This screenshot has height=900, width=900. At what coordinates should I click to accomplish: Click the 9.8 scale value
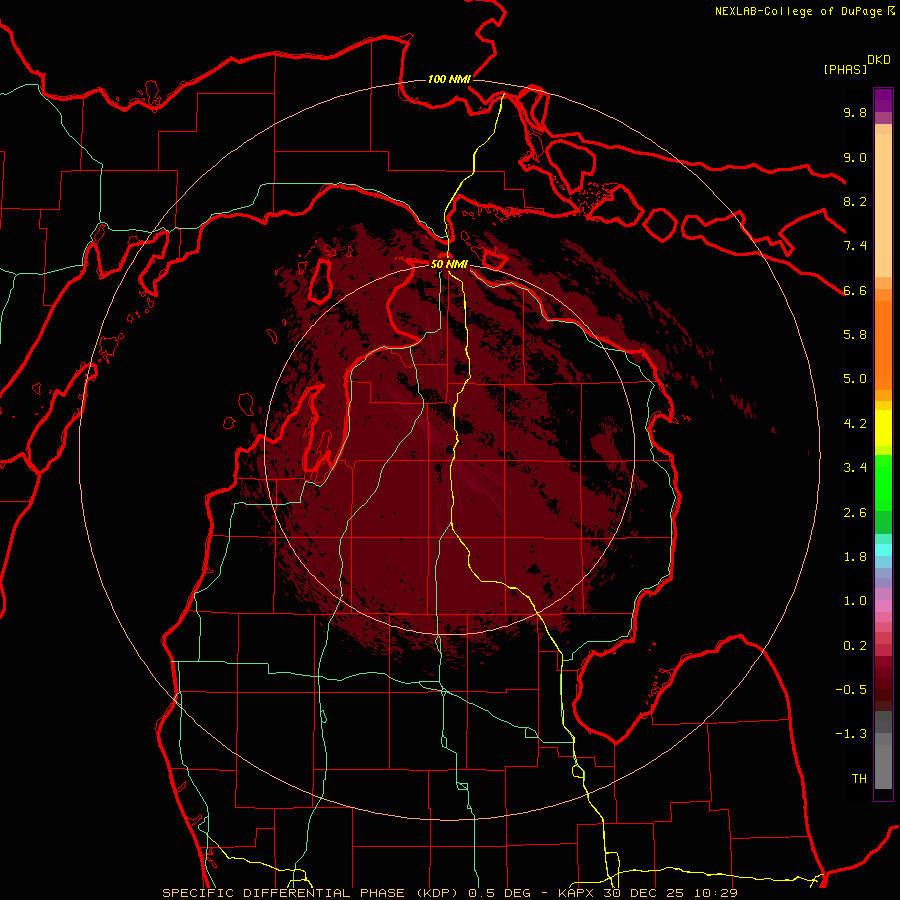(855, 112)
